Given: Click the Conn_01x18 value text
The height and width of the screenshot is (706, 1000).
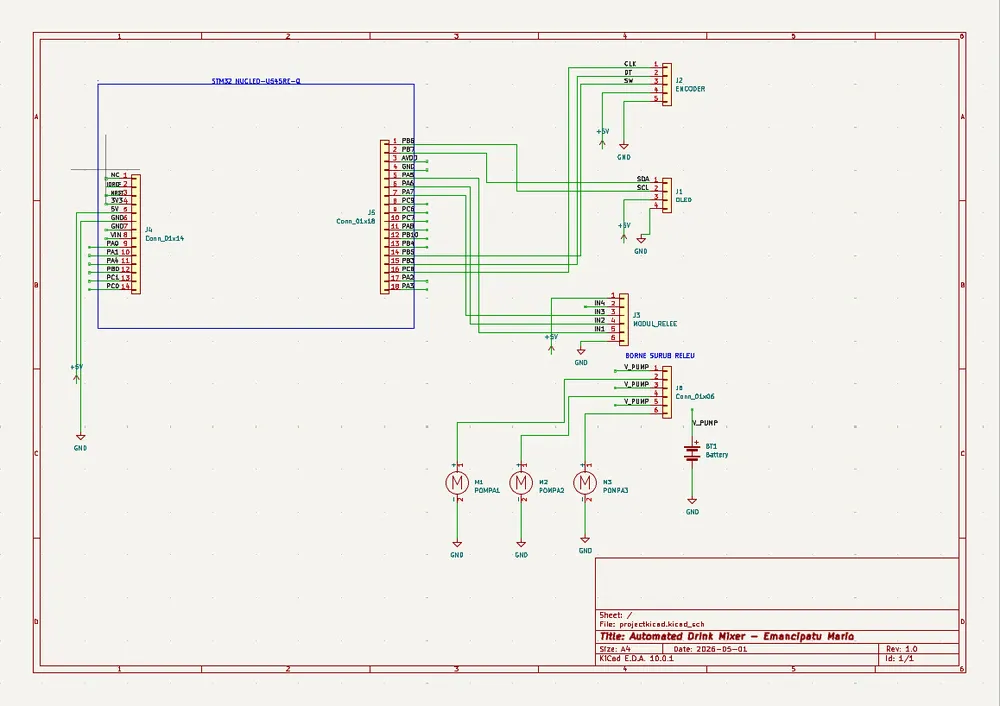Looking at the screenshot, I should pyautogui.click(x=356, y=221).
